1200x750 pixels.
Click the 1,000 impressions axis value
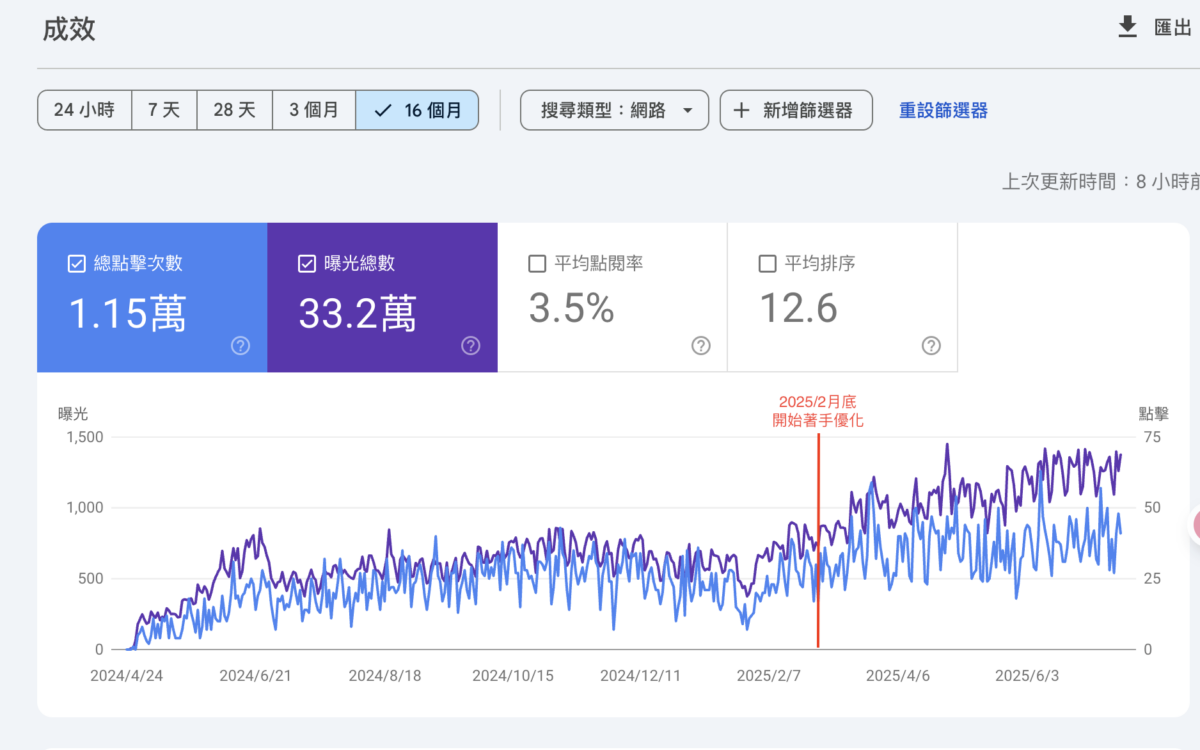85,508
